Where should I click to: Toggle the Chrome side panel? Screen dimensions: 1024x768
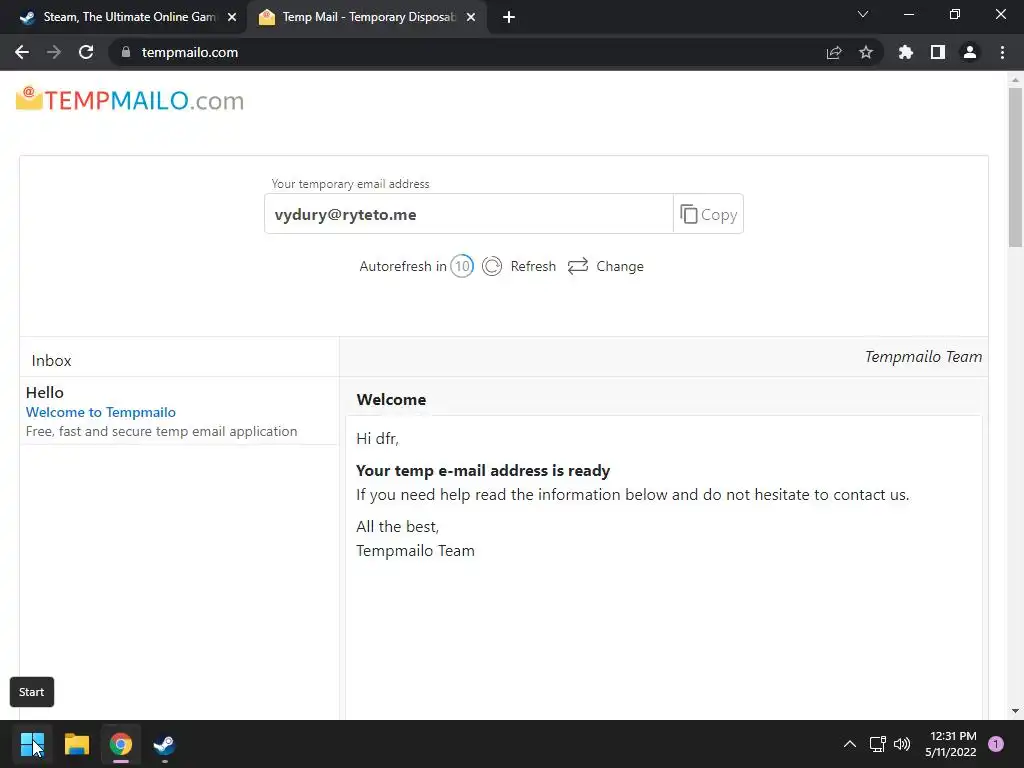(x=938, y=52)
